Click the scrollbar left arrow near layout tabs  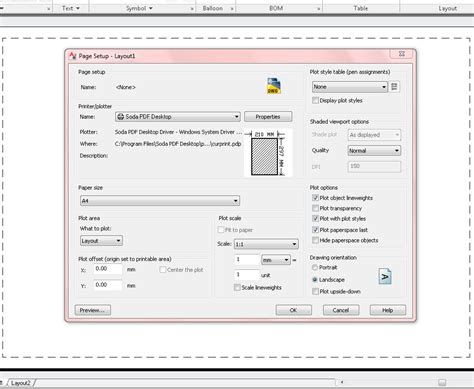point(342,382)
